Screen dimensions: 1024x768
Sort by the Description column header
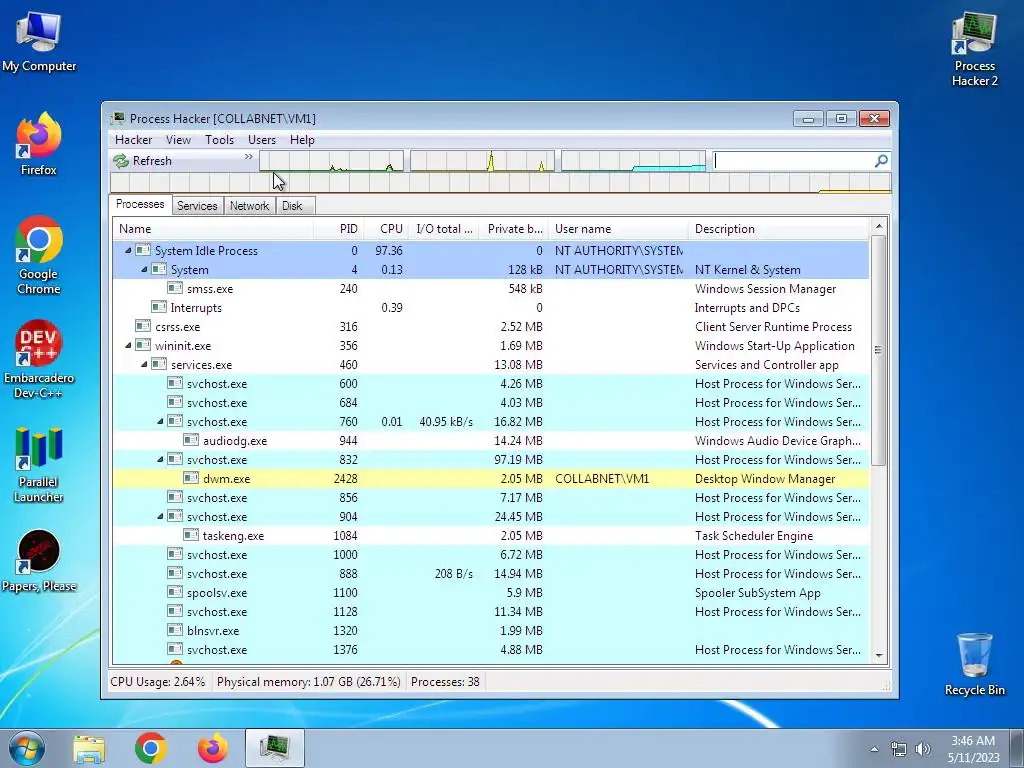[778, 229]
